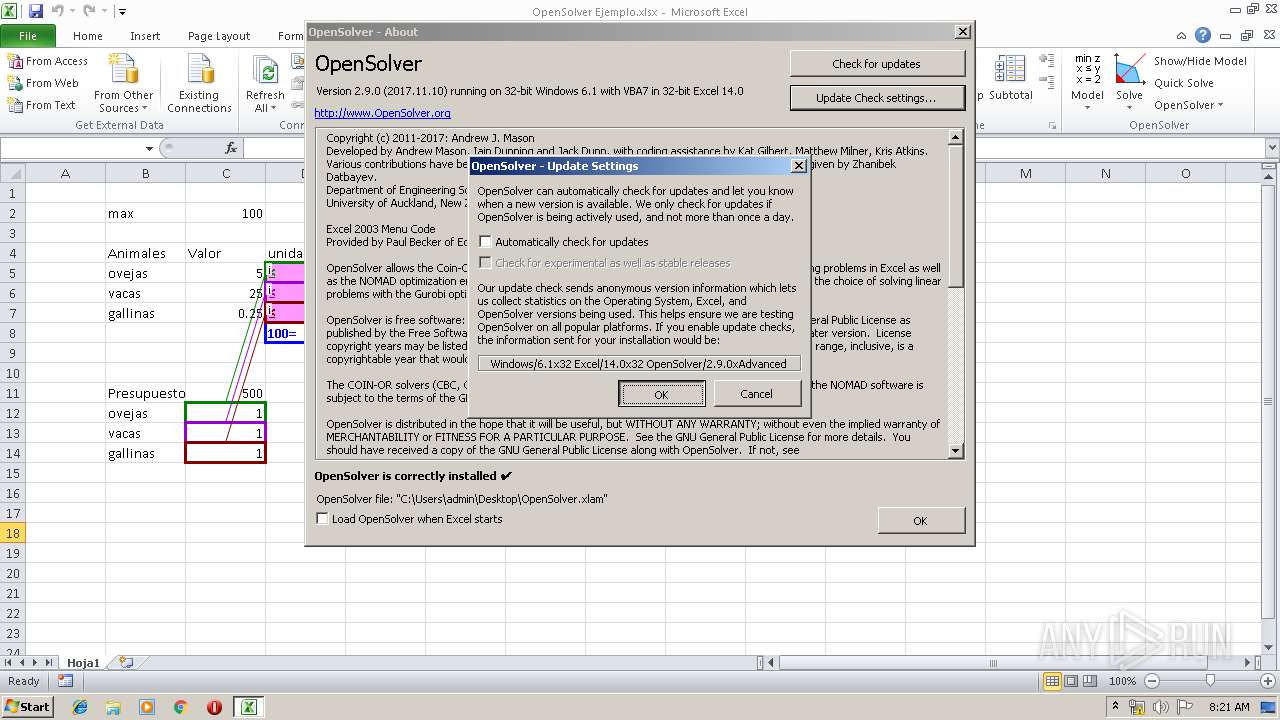The height and width of the screenshot is (720, 1280).
Task: Enable Load OpenSolver when Excel starts
Action: [322, 519]
